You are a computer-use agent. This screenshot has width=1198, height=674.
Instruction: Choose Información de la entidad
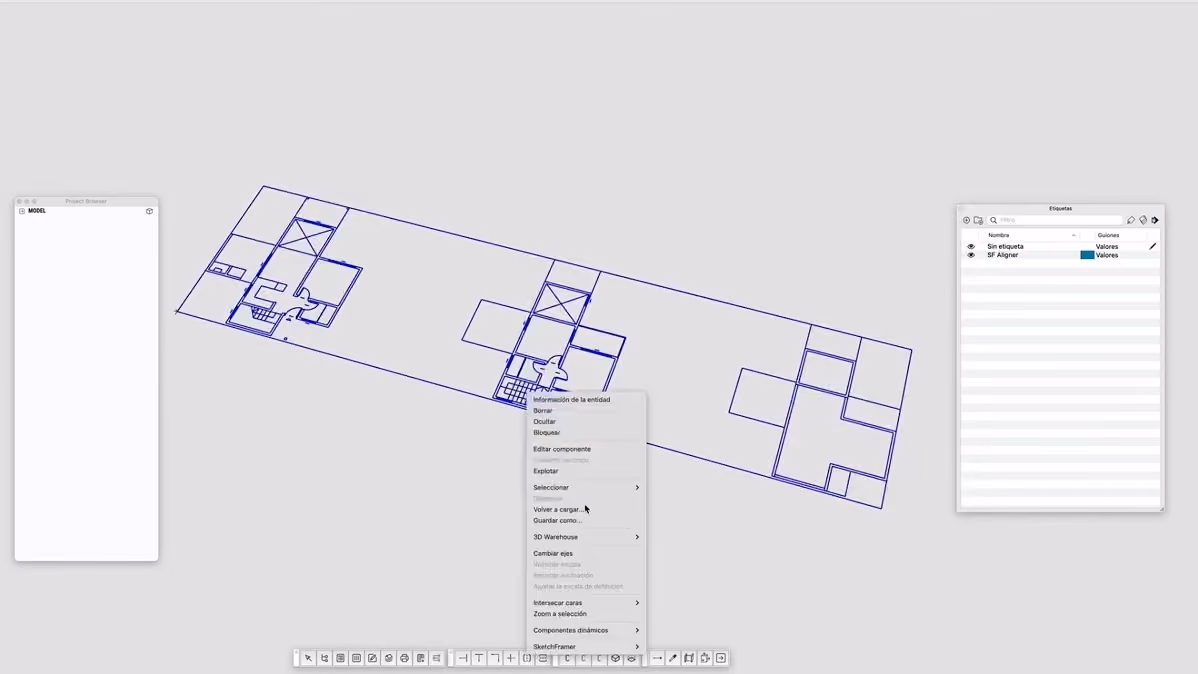pyautogui.click(x=571, y=400)
